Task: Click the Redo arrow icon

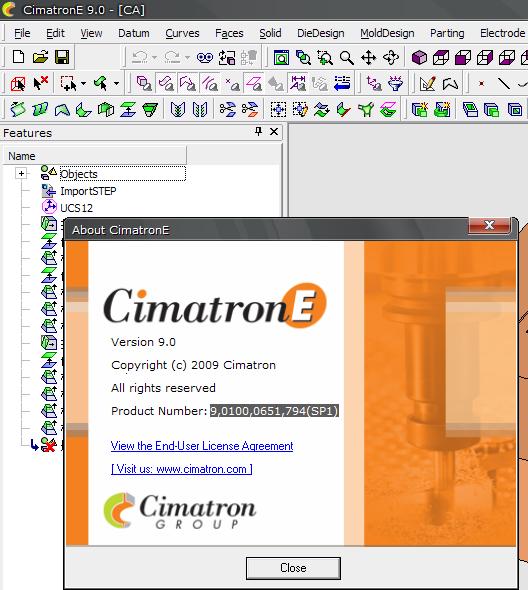Action: pyautogui.click(x=172, y=57)
